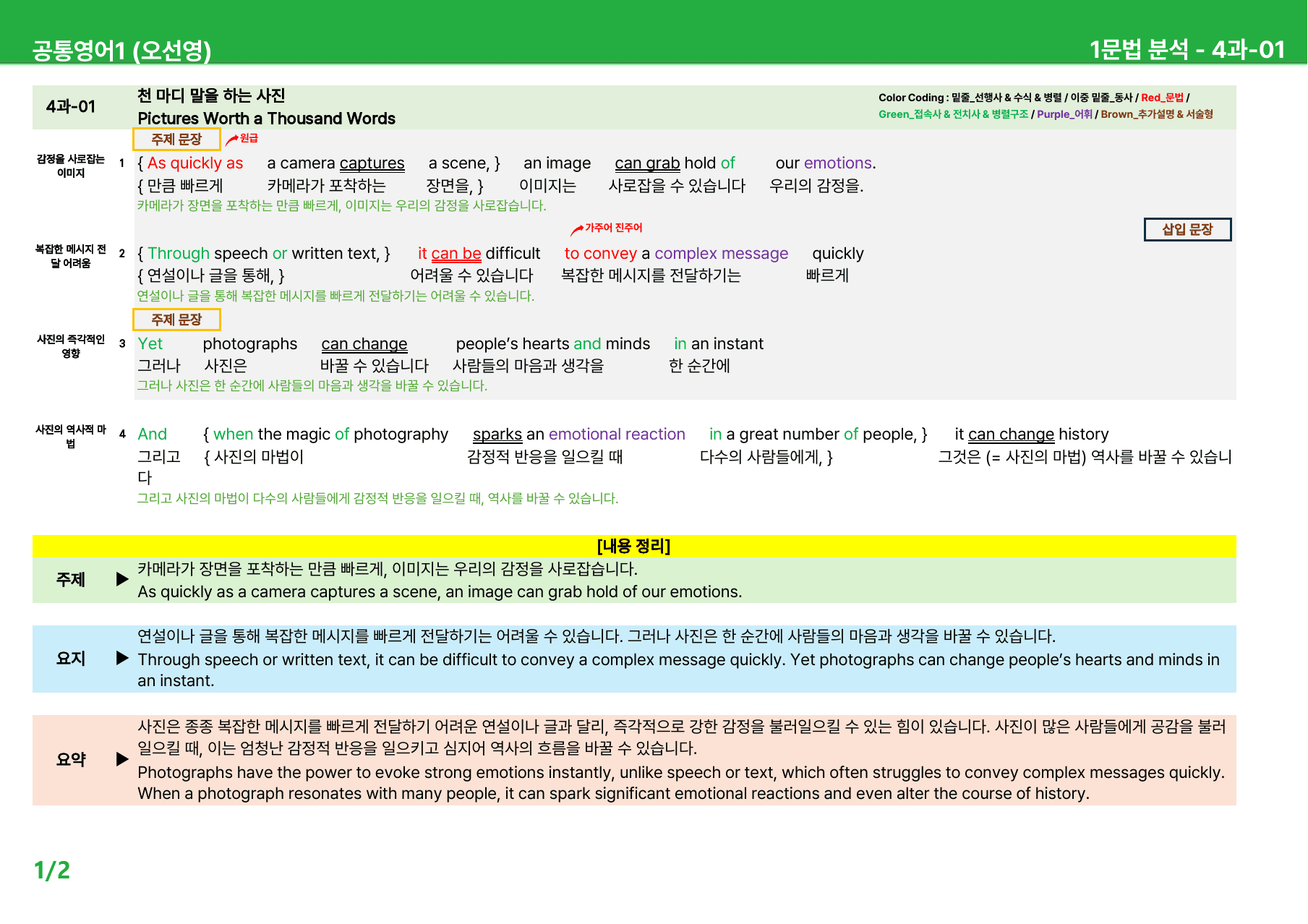The height and width of the screenshot is (924, 1308).
Task: Click the green word And in sentence 4
Action: click(153, 435)
